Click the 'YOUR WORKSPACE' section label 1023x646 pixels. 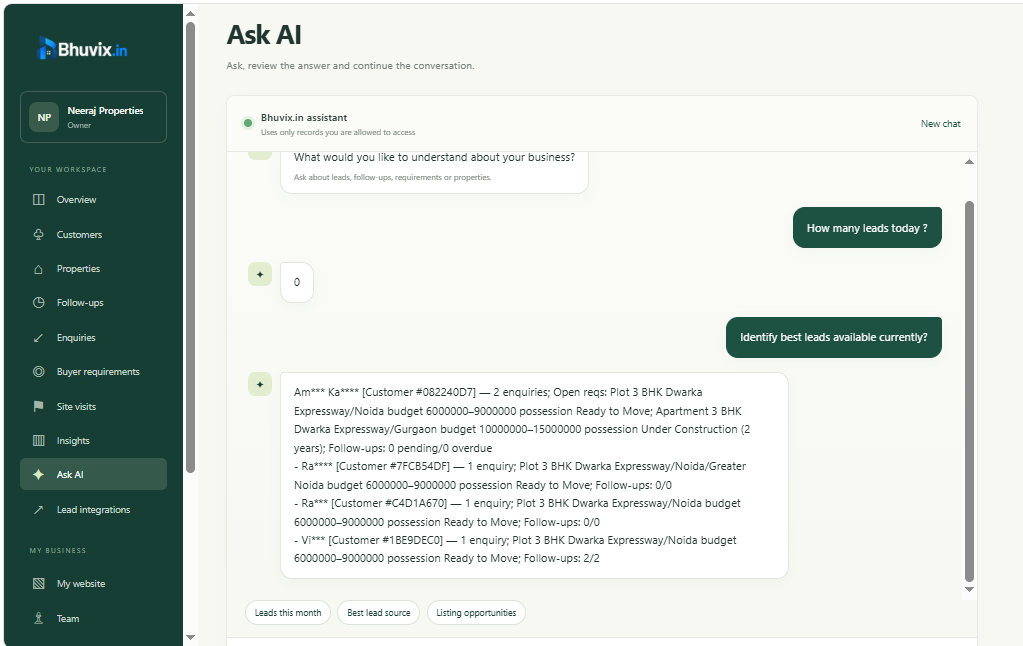click(x=68, y=170)
